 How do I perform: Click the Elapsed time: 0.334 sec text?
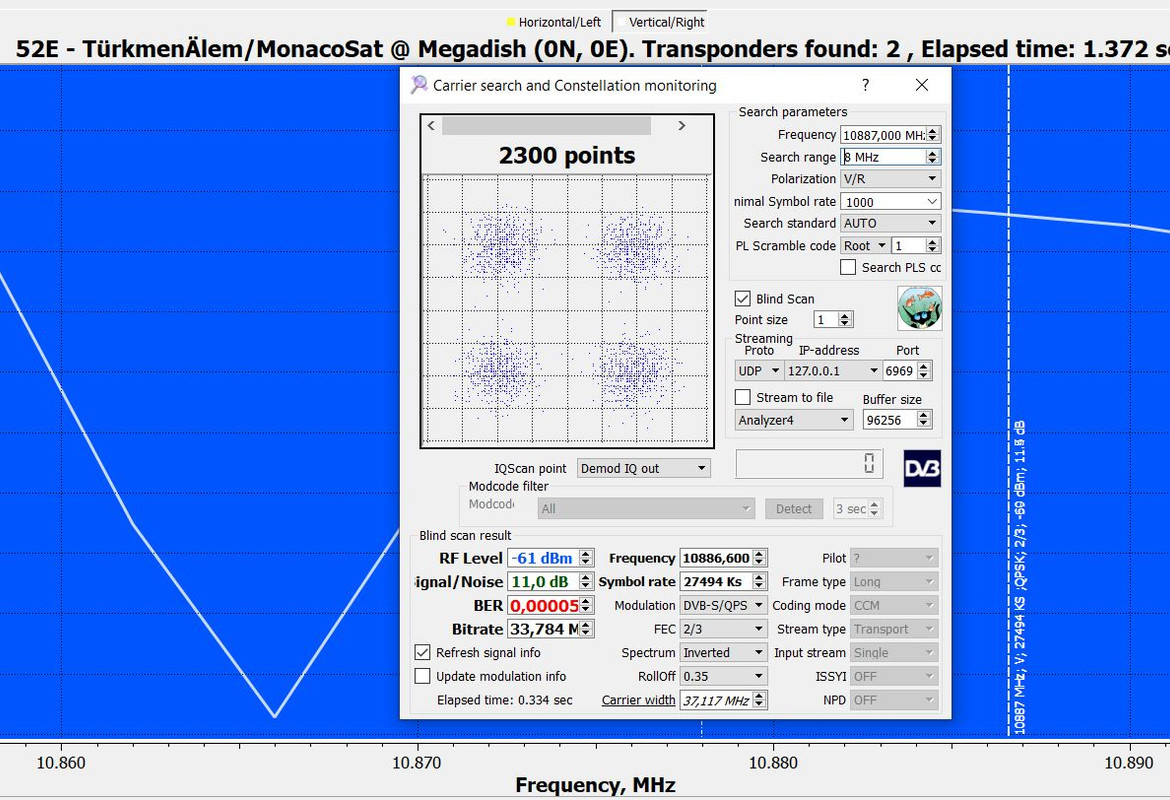pos(504,700)
